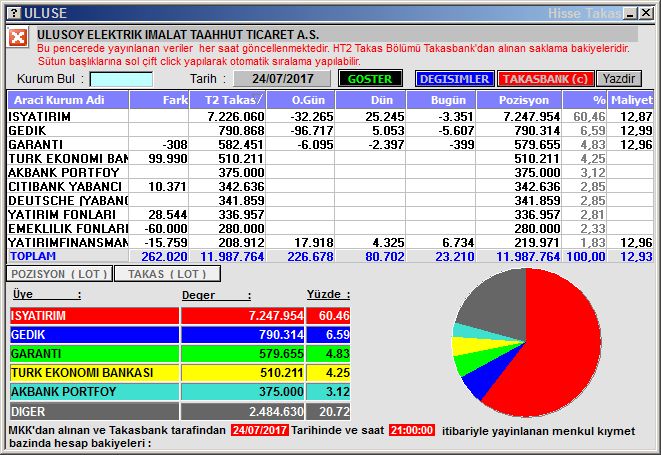Click the red 24/07/2017 date in footer
The width and height of the screenshot is (661, 455).
coord(260,430)
